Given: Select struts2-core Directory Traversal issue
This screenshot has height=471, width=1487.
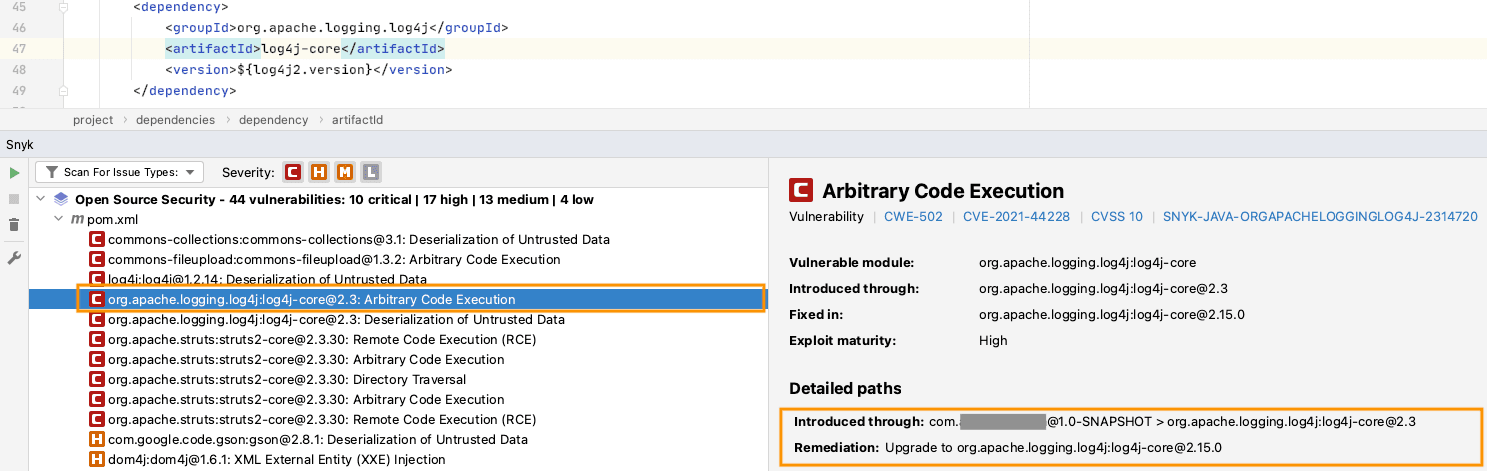Looking at the screenshot, I should [x=287, y=379].
